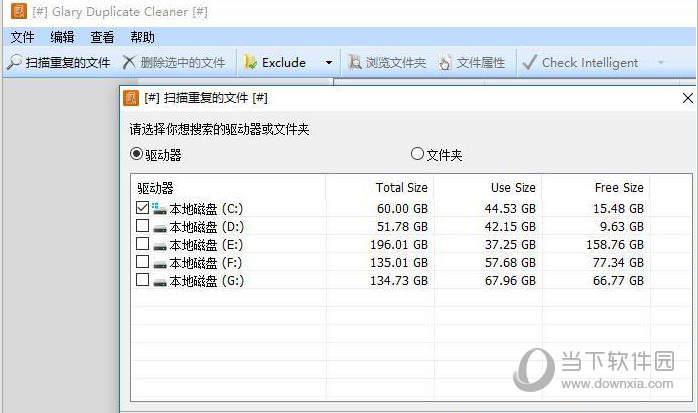Open the Check Intelligent dropdown arrow

661,62
